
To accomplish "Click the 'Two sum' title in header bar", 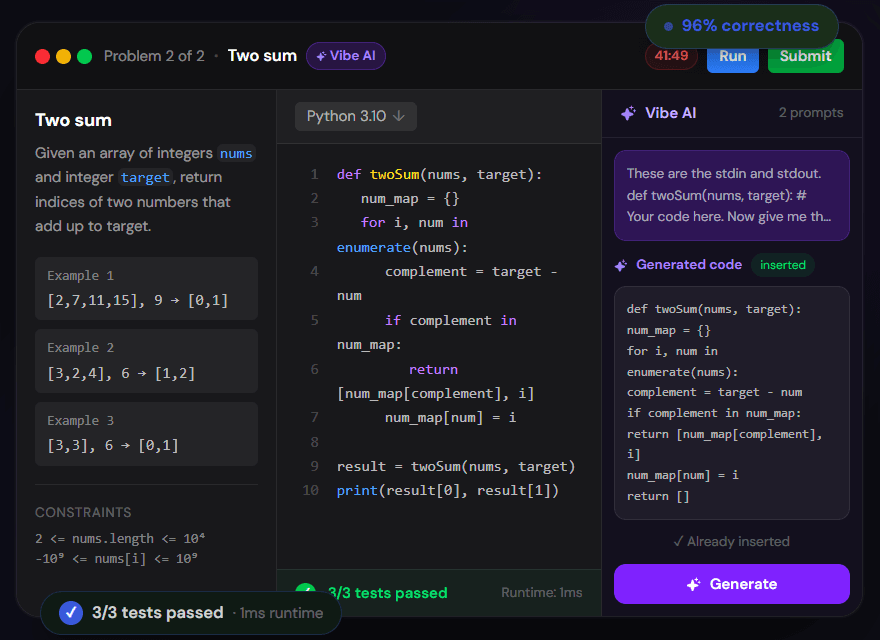I will coord(262,56).
